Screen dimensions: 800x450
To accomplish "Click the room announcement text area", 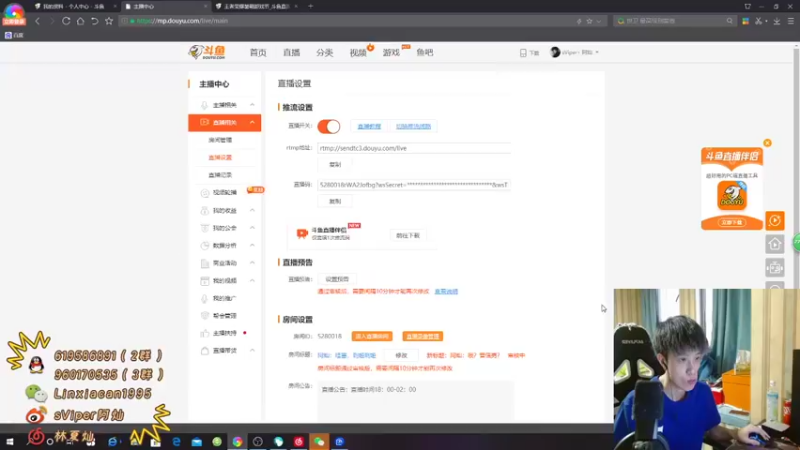I will 415,401.
